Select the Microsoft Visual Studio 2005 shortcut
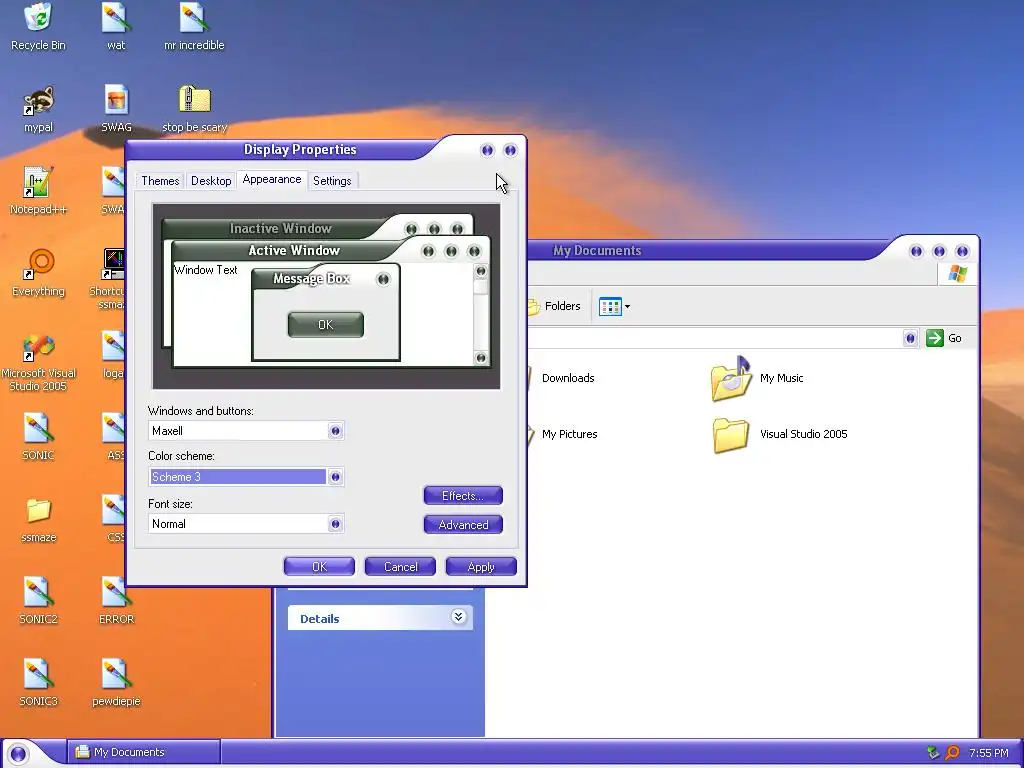 (38, 348)
